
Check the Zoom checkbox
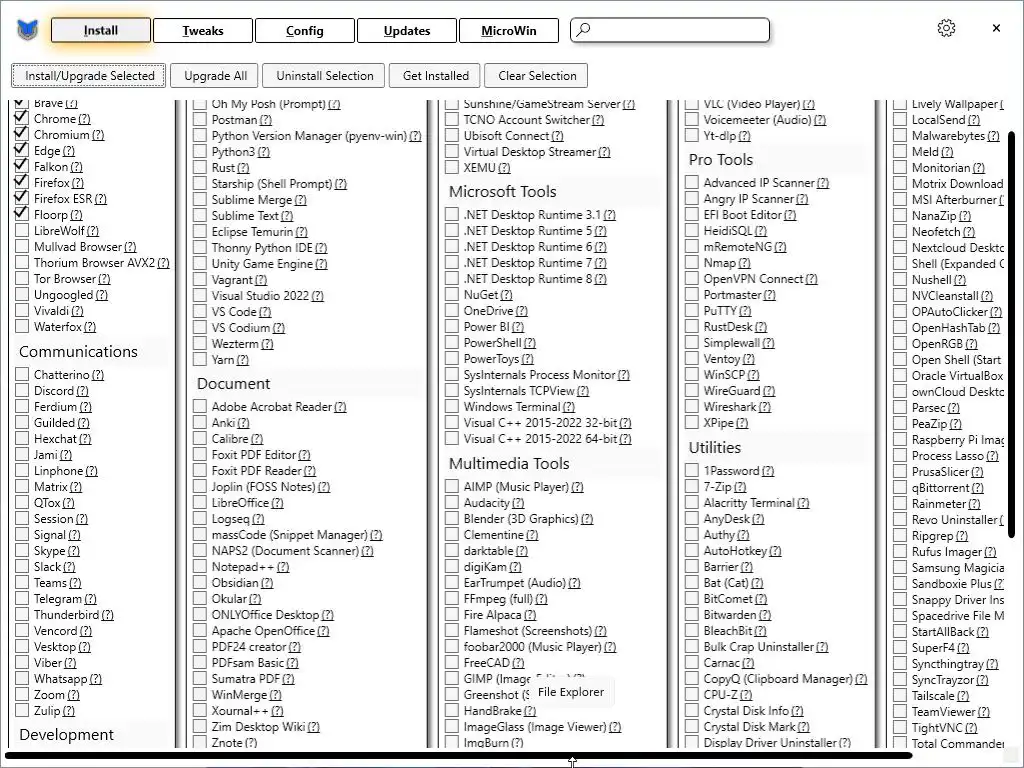[22, 694]
